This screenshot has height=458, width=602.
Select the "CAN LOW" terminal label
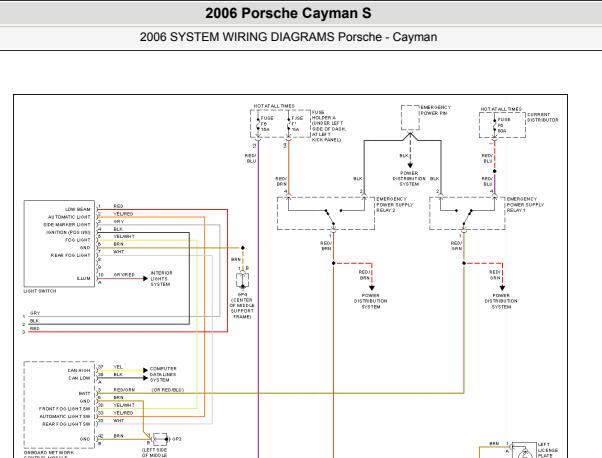pos(79,378)
